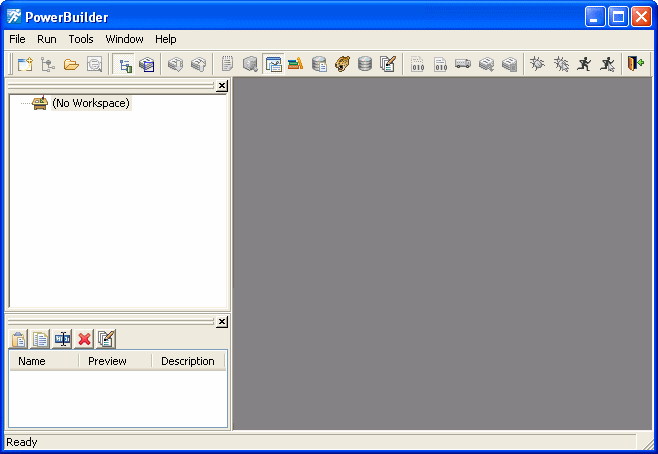
Task: Close the Clip window panel
Action: [x=222, y=322]
